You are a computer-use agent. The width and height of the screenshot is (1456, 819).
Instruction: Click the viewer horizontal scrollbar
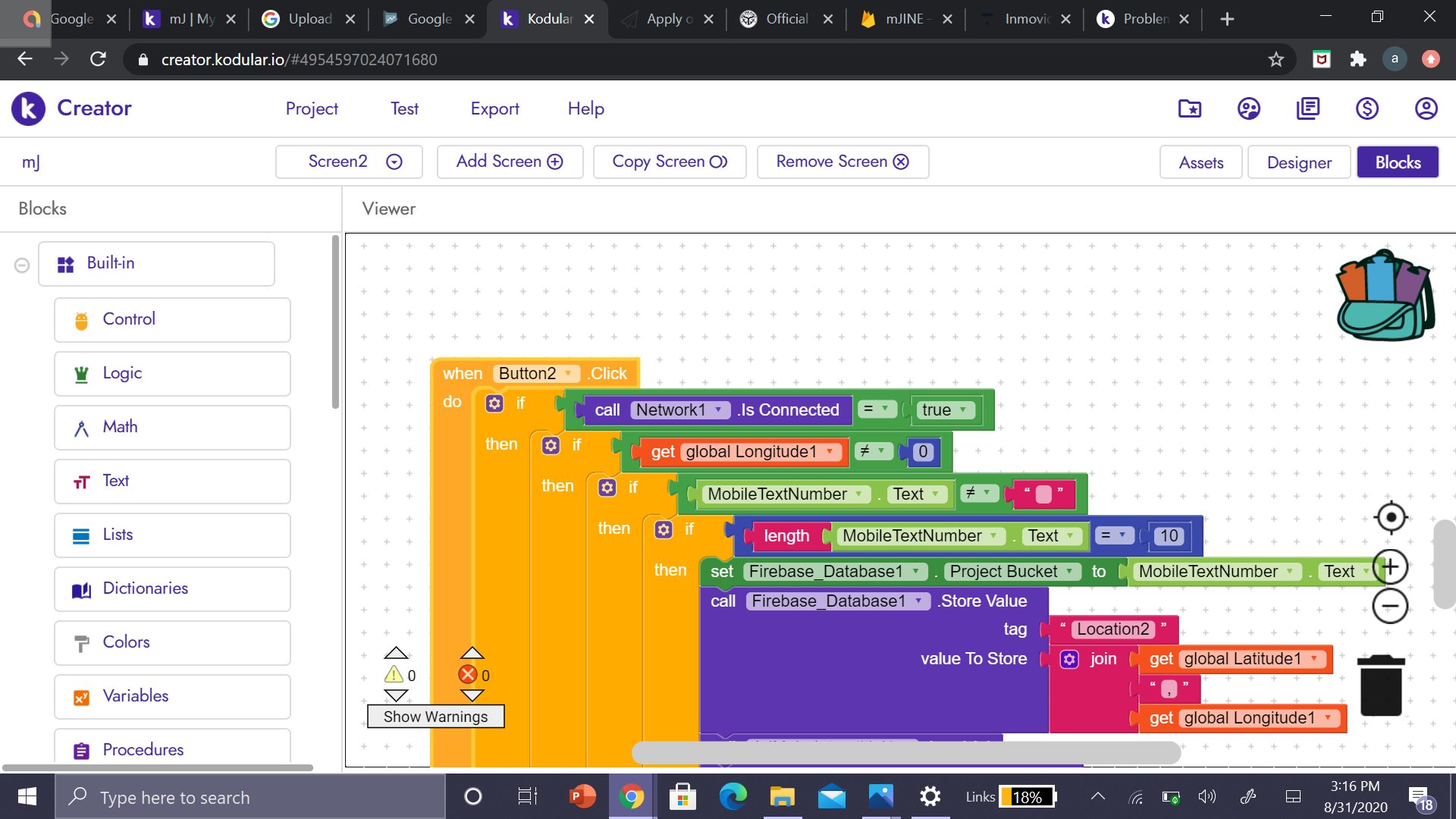pos(906,752)
